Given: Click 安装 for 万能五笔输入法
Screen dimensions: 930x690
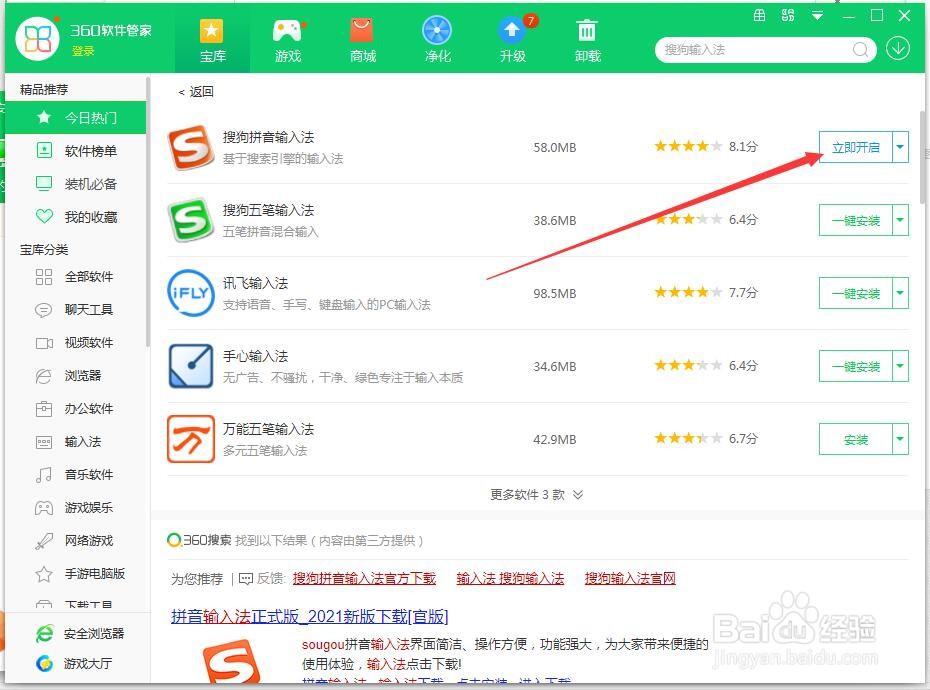Looking at the screenshot, I should 855,439.
